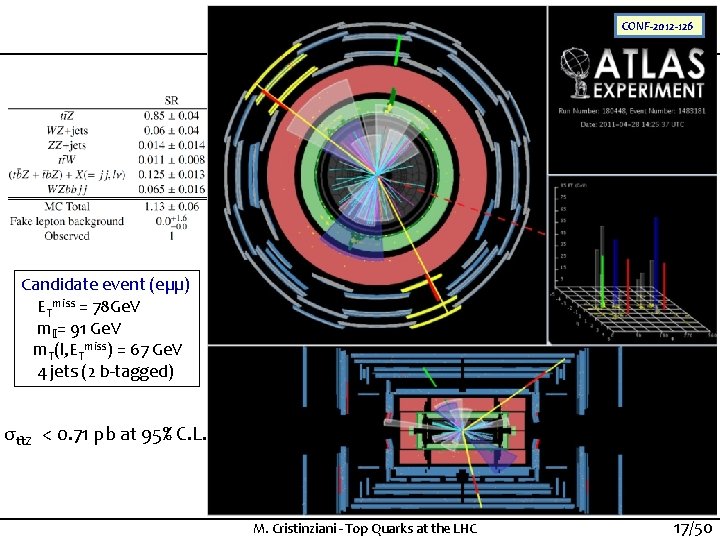
Task: Click the slide number 17/50
Action: coord(692,529)
